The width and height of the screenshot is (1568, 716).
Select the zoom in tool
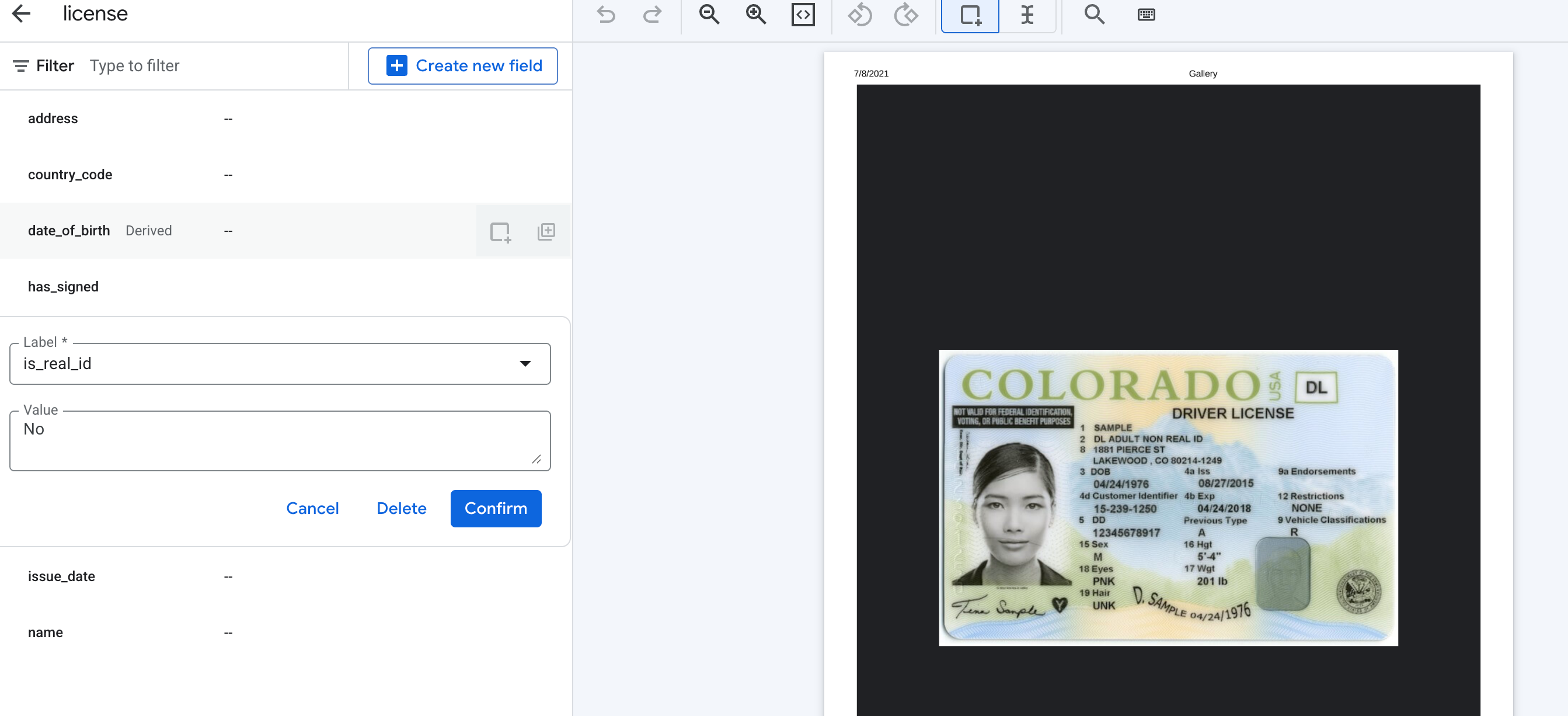[755, 15]
